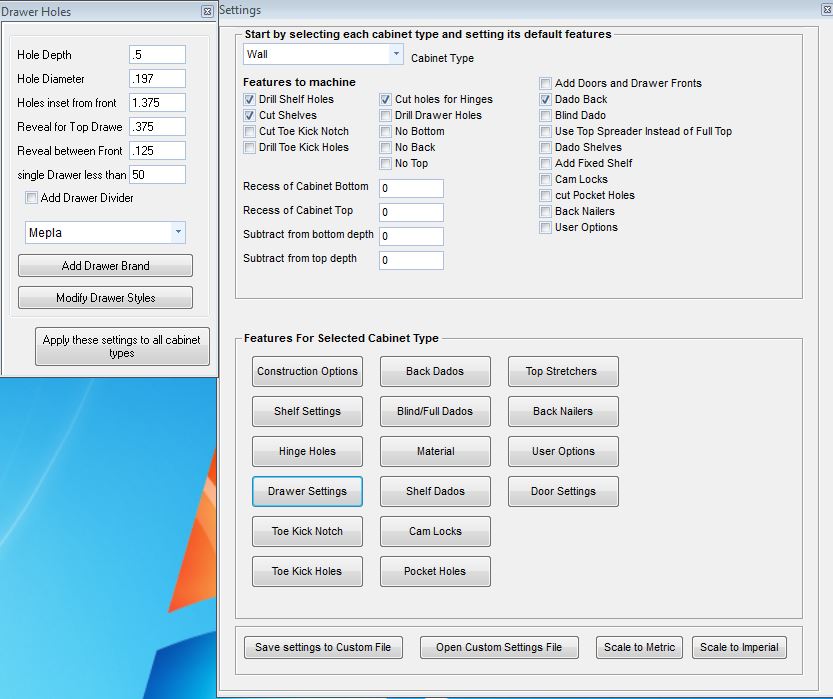Click Recess of Cabinet Bottom field
Image resolution: width=833 pixels, height=699 pixels.
click(x=411, y=188)
